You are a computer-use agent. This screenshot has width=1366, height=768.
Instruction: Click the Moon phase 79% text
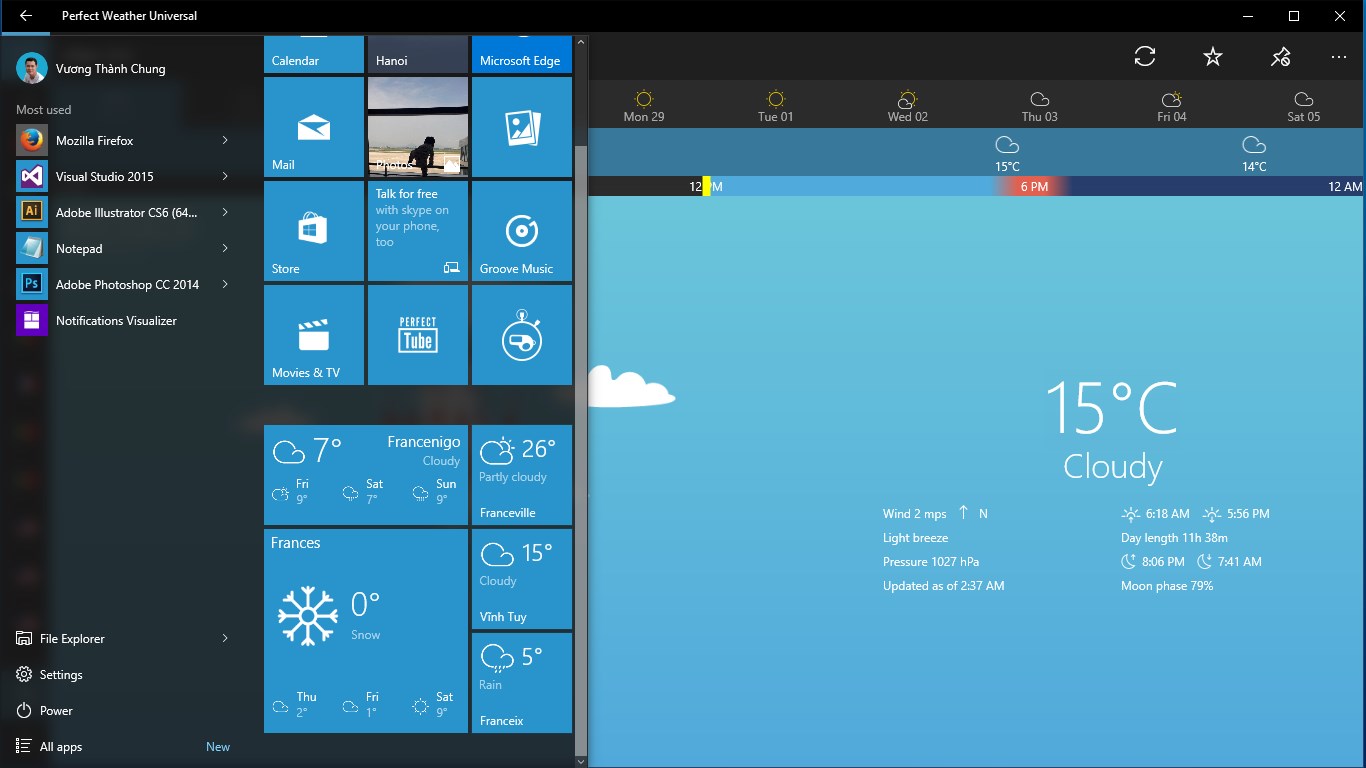[x=1167, y=586]
